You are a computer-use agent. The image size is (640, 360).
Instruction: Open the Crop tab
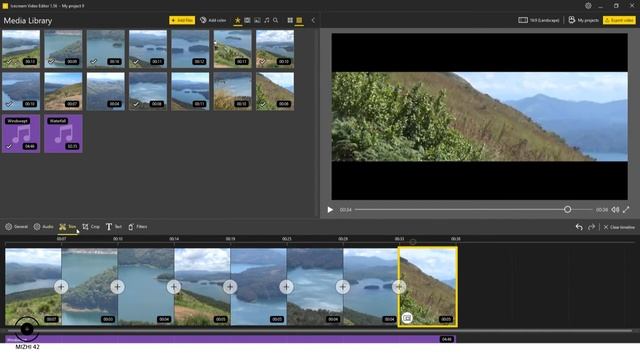(x=91, y=227)
